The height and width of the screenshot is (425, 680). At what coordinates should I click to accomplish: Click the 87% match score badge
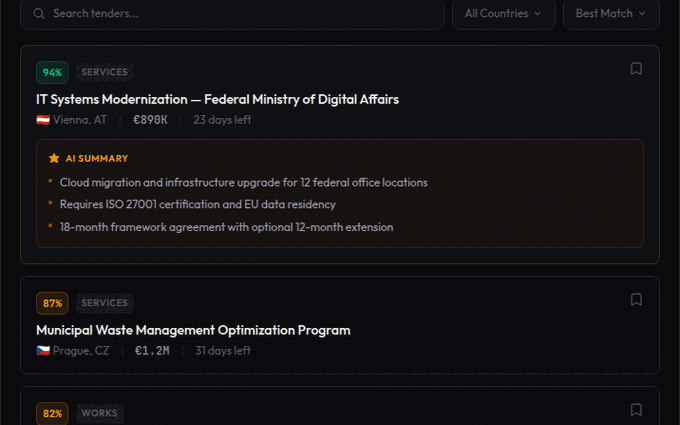[52, 303]
